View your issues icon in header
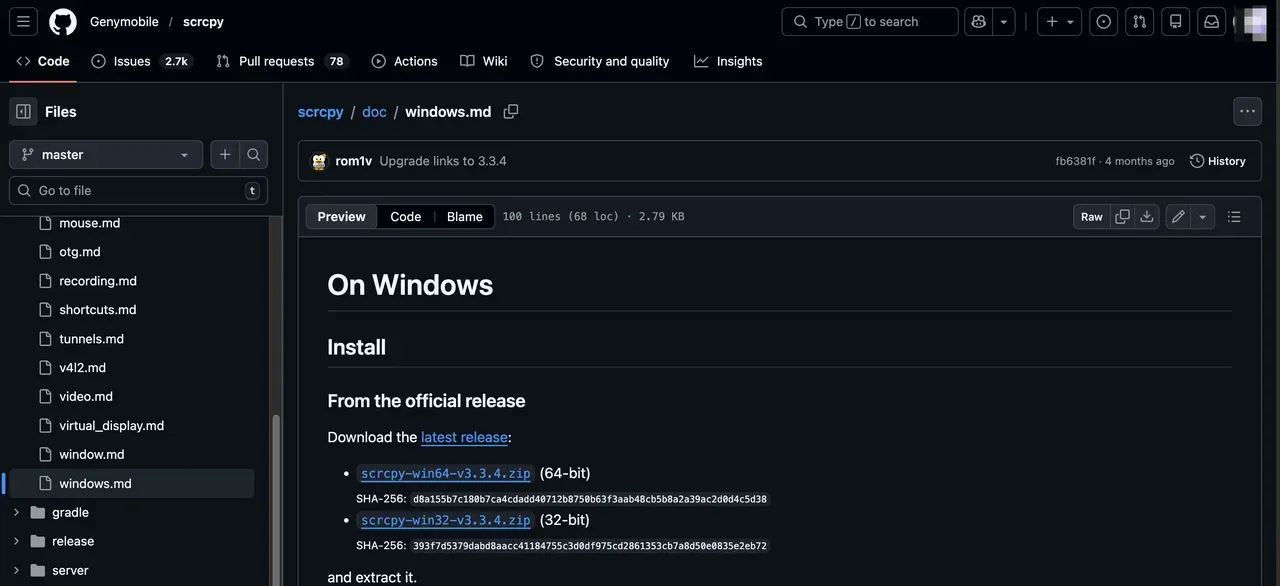 pyautogui.click(x=1104, y=21)
